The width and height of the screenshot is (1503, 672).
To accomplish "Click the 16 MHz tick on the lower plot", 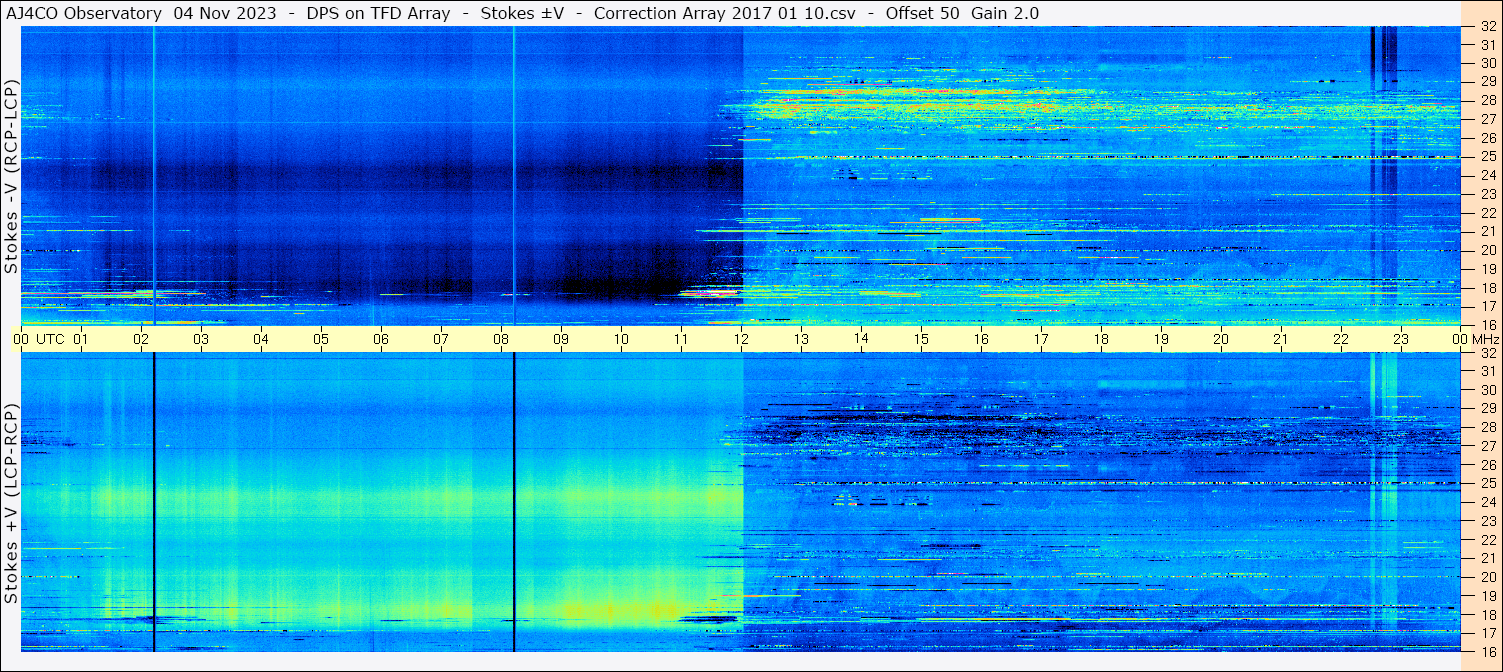I will click(1487, 650).
